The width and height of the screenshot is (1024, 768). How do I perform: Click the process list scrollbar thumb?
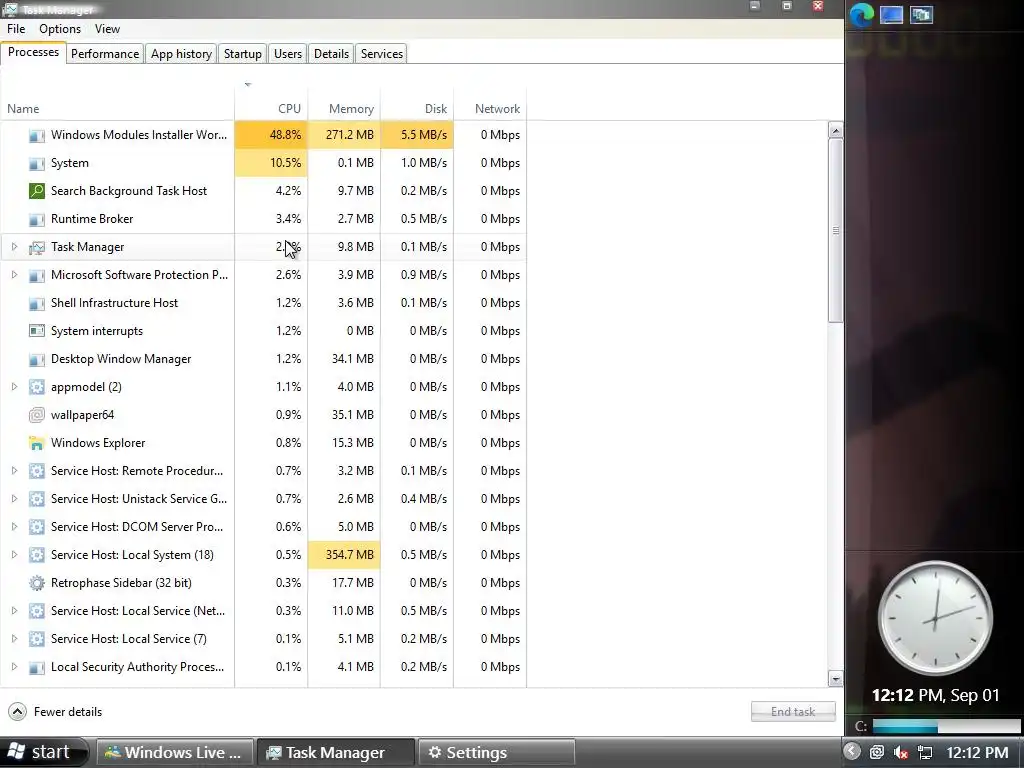(836, 230)
